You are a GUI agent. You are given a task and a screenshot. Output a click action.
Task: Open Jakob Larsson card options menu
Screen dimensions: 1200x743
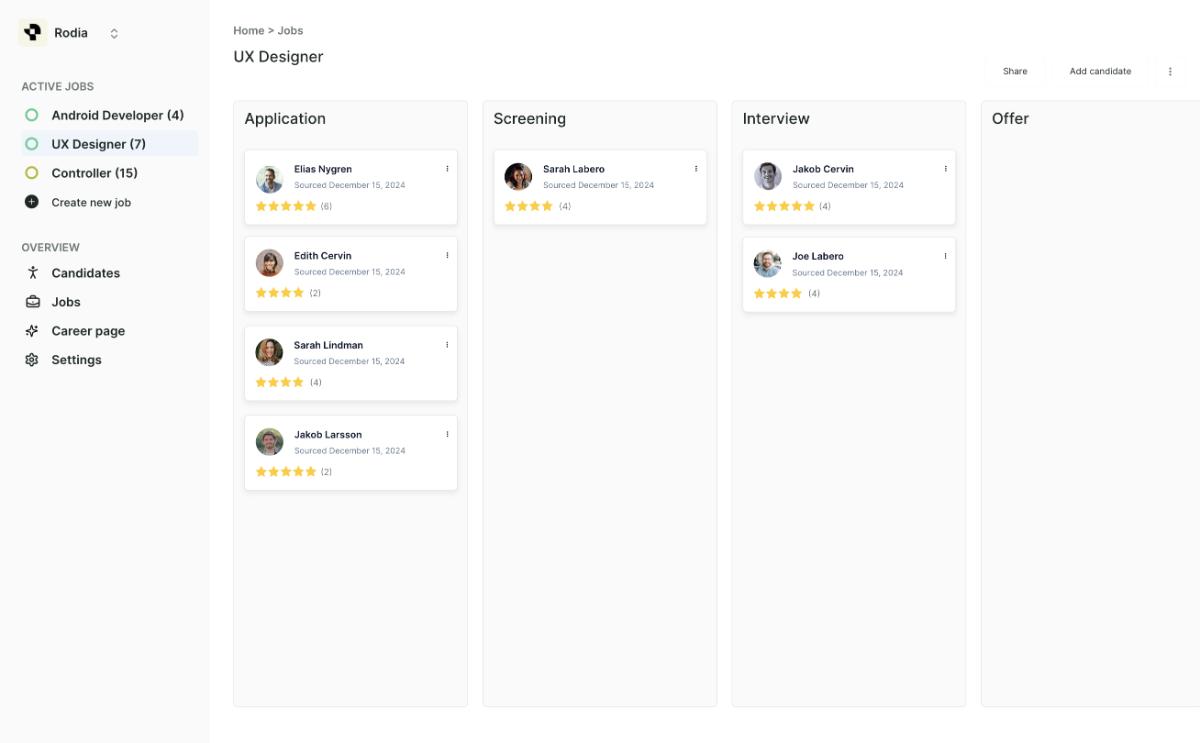[447, 434]
